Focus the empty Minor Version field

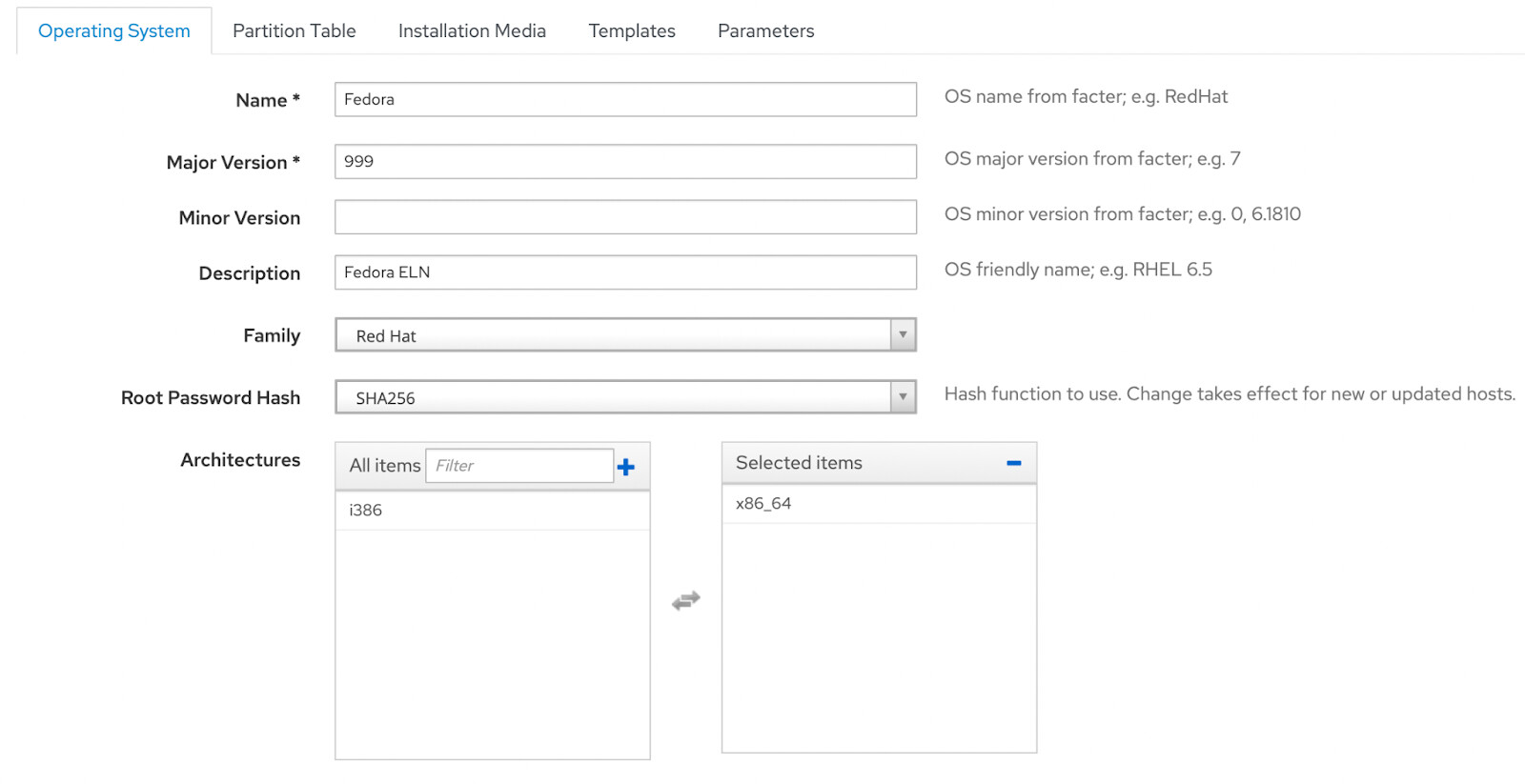625,216
